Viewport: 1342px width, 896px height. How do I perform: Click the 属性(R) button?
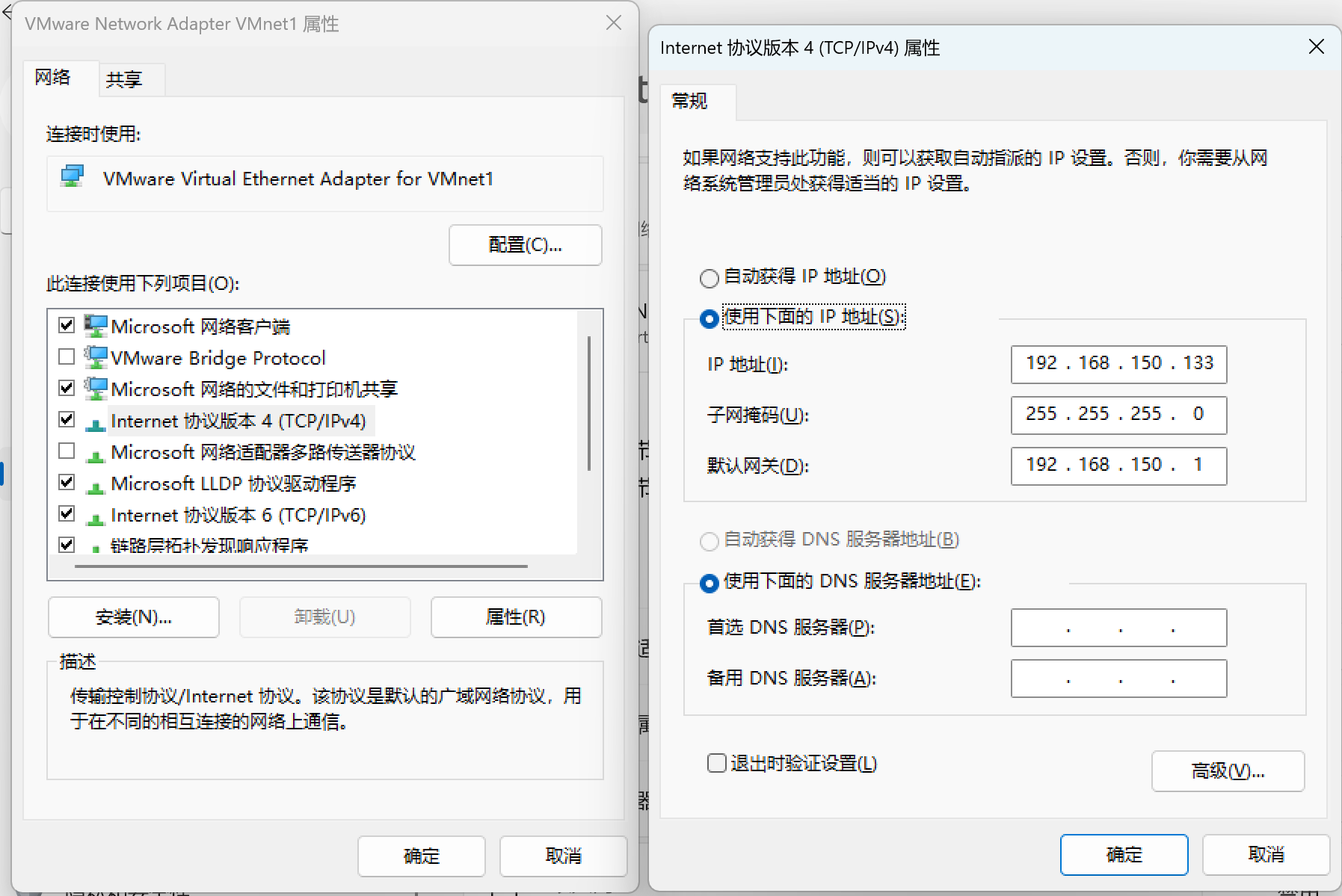pyautogui.click(x=516, y=617)
